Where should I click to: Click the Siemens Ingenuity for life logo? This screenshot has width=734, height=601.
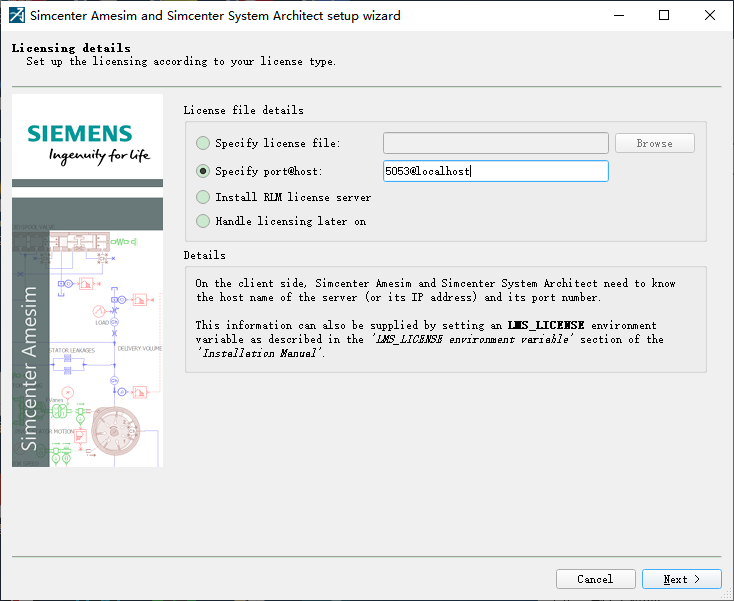coord(88,143)
